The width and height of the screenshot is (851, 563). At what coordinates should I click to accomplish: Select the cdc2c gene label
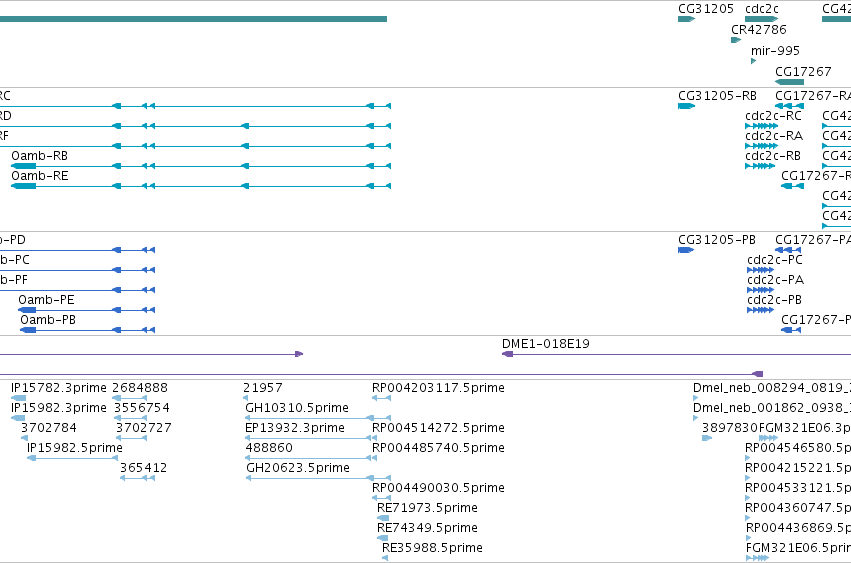coord(761,9)
